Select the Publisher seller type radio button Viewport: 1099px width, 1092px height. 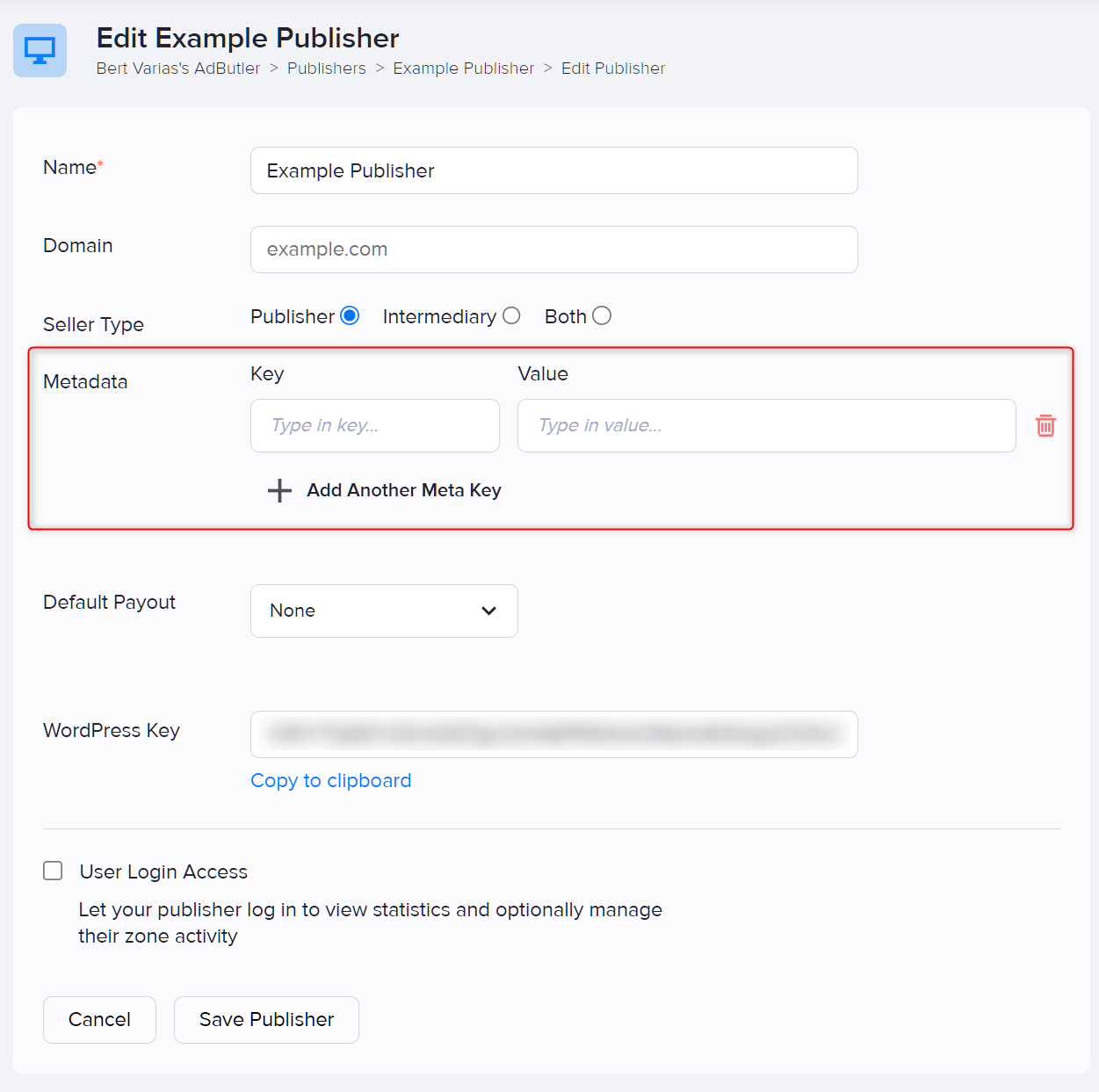(350, 315)
